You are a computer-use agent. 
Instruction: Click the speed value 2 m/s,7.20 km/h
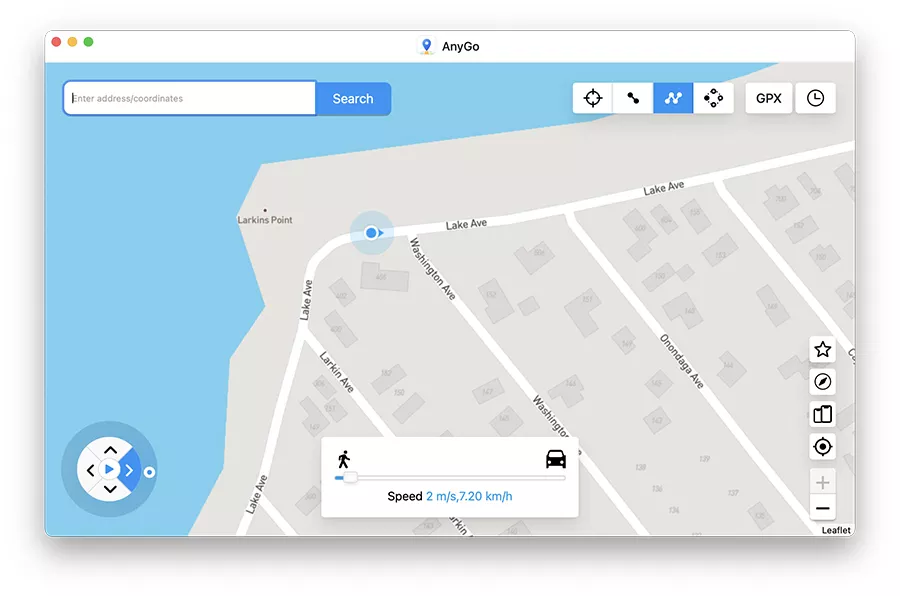click(469, 496)
